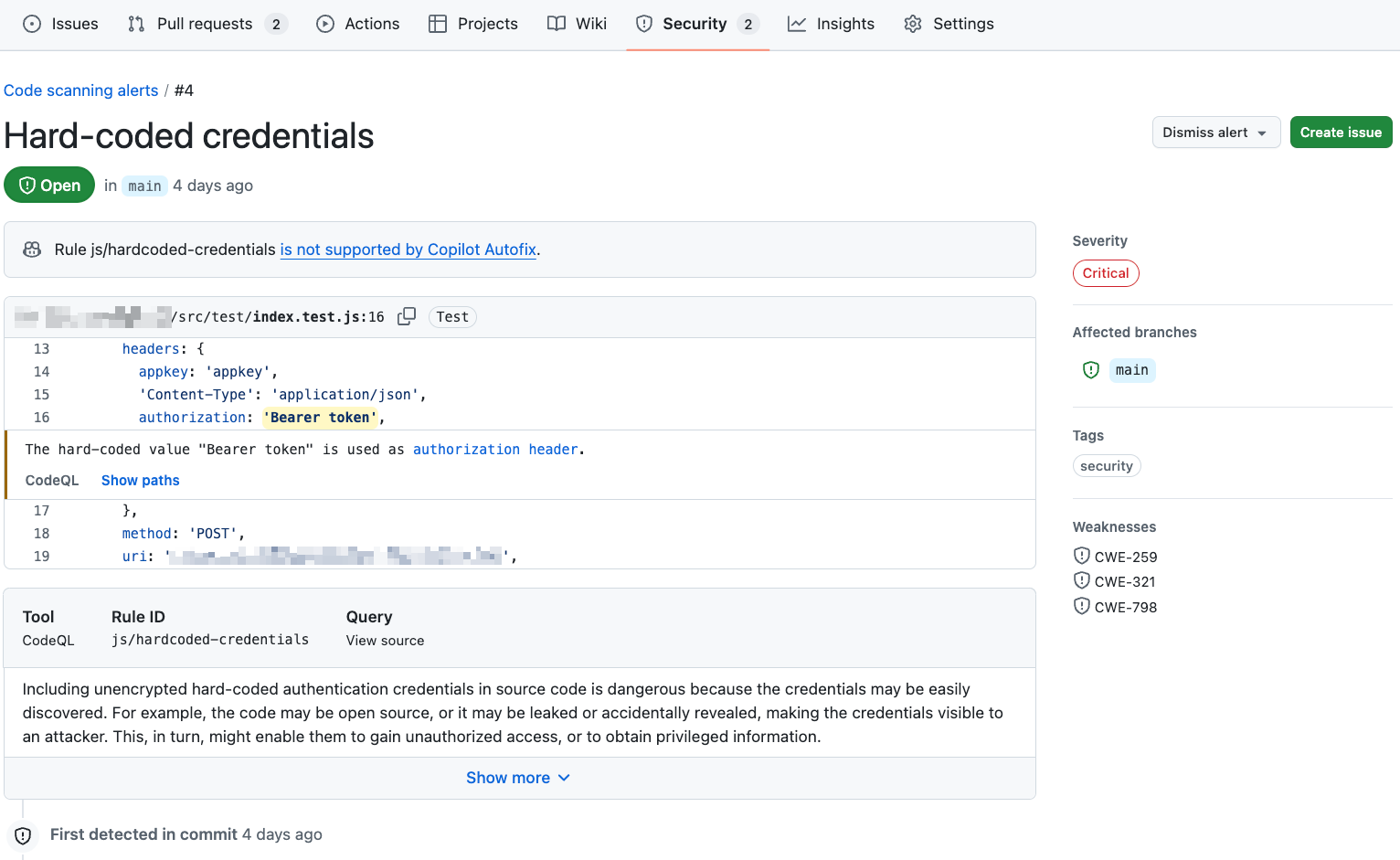
Task: Open repository Settings tab
Action: click(x=949, y=24)
